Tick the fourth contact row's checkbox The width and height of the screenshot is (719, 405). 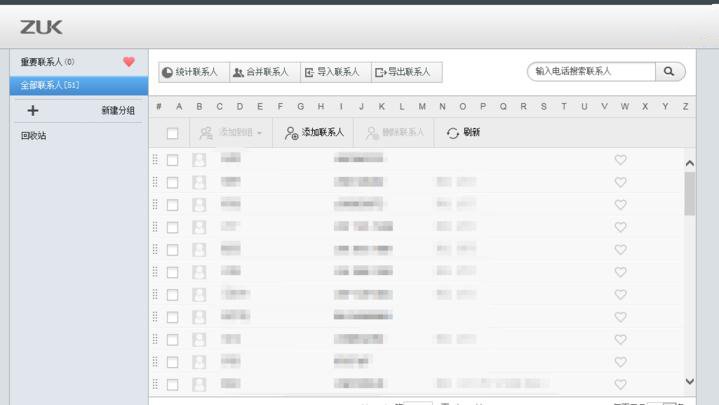click(x=172, y=227)
